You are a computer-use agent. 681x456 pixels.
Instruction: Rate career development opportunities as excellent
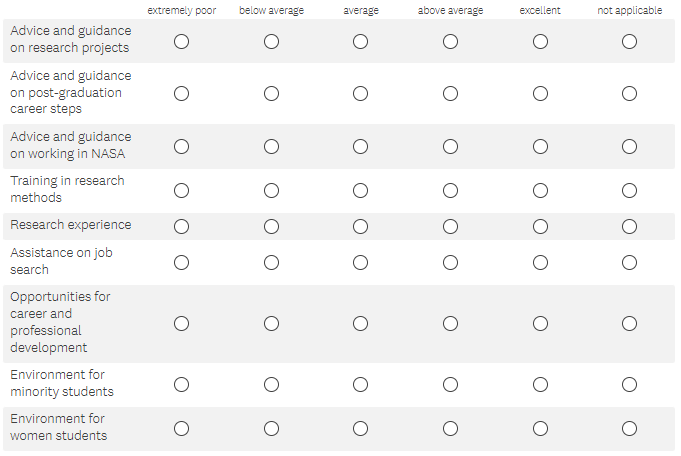point(540,323)
